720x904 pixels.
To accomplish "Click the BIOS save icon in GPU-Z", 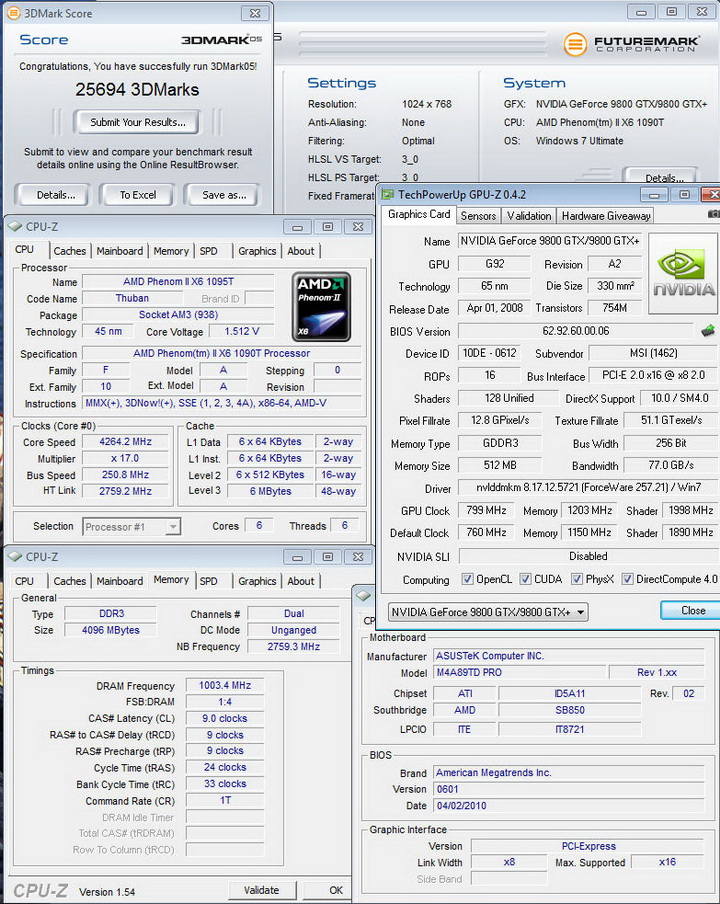I will tap(707, 331).
